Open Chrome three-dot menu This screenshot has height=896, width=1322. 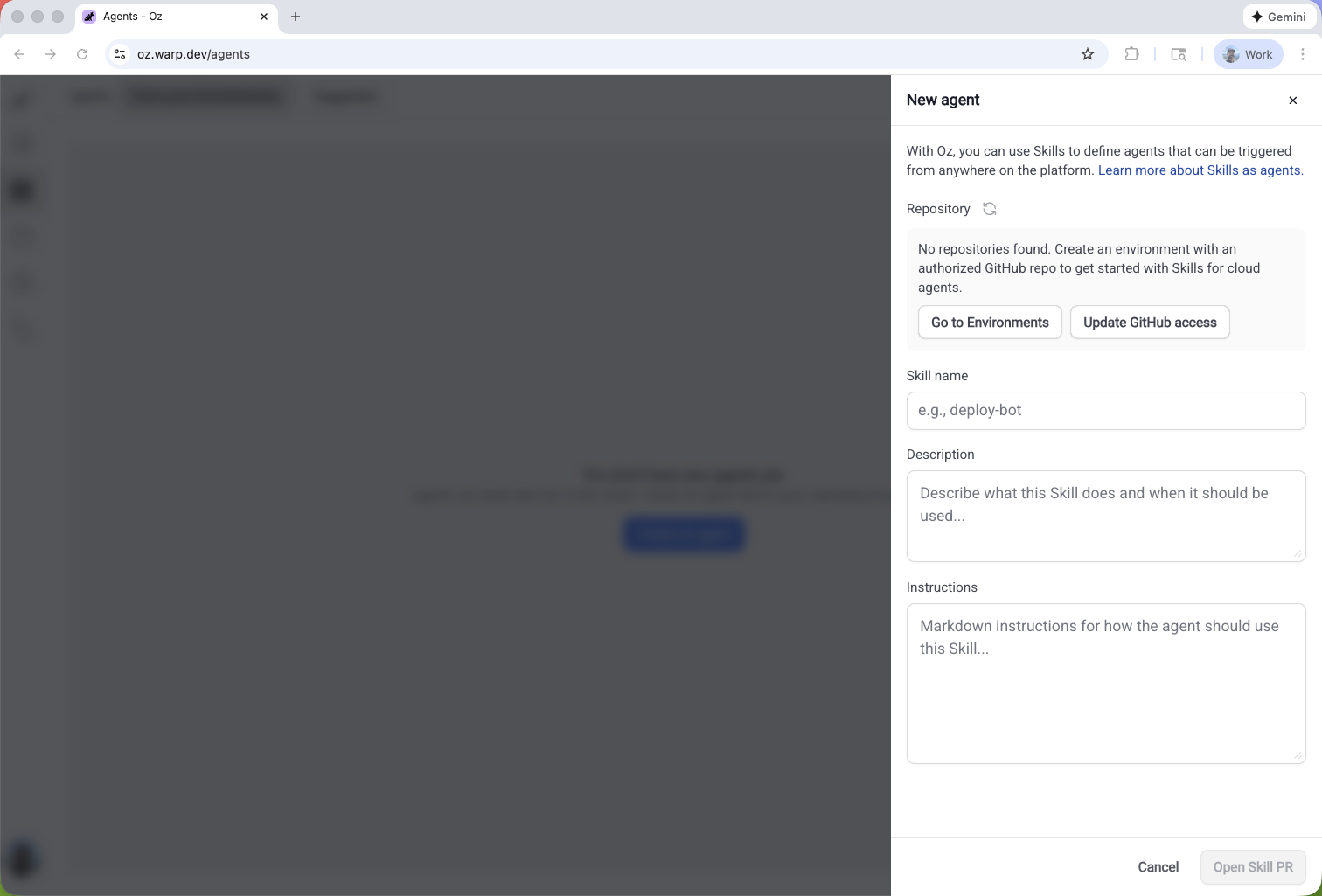coord(1302,54)
